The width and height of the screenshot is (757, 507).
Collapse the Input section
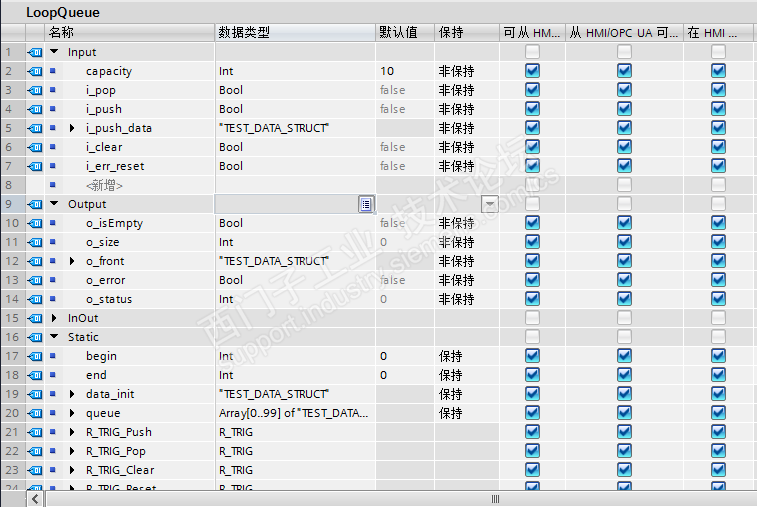coord(54,51)
